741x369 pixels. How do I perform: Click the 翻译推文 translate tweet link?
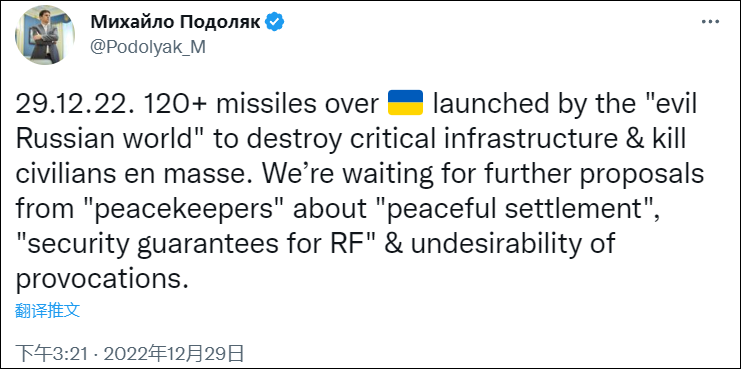point(47,310)
